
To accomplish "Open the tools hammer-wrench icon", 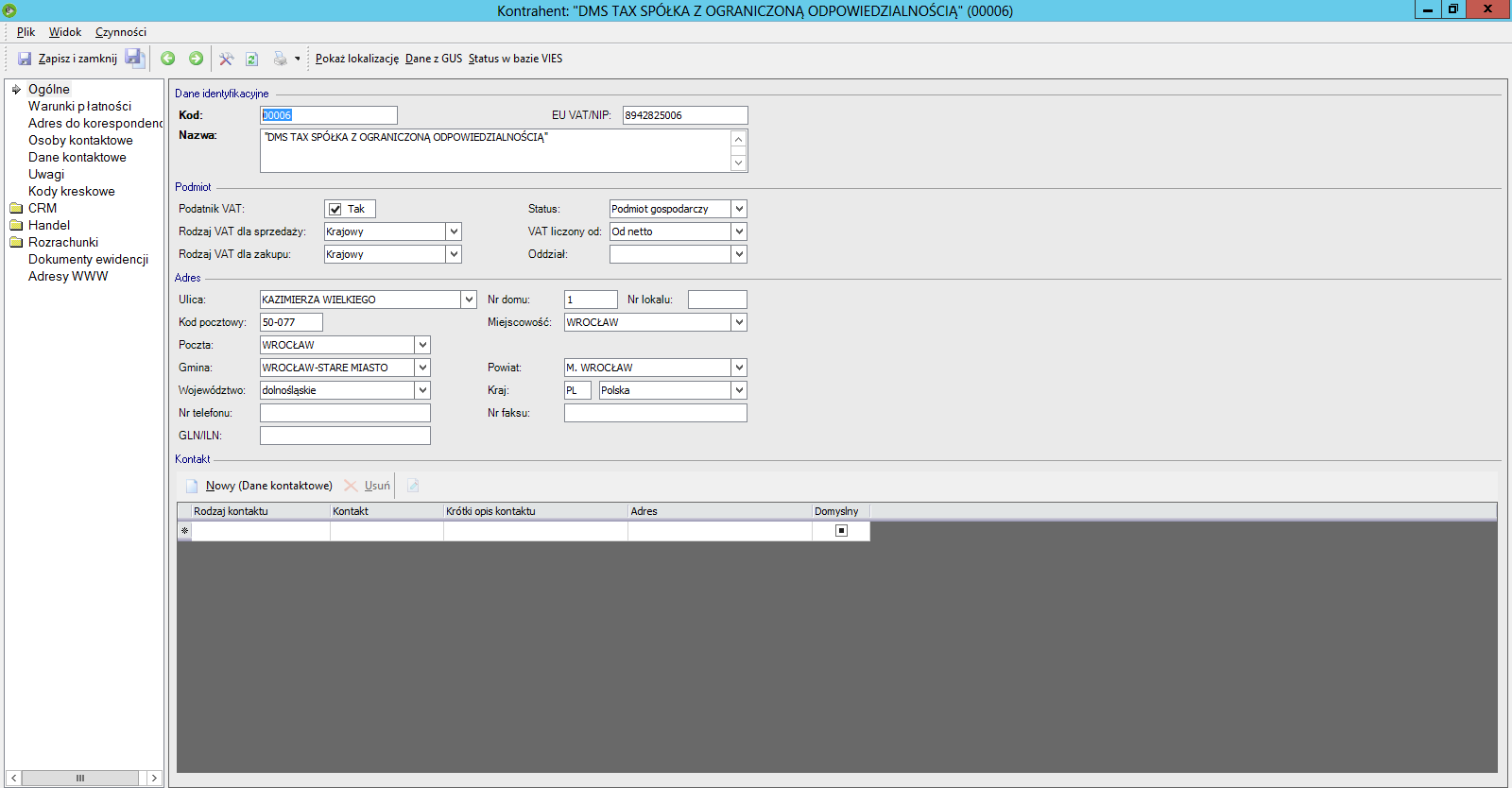I will [226, 59].
